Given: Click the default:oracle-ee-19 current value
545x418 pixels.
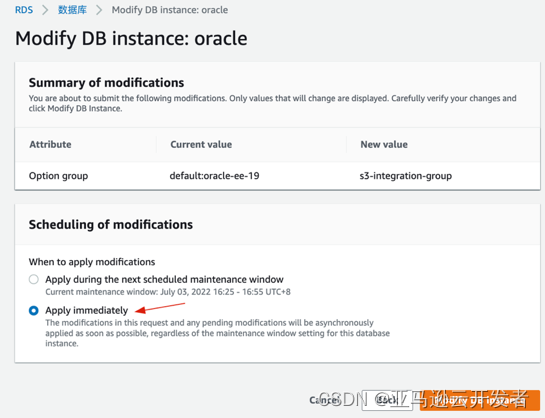Looking at the screenshot, I should tap(214, 176).
